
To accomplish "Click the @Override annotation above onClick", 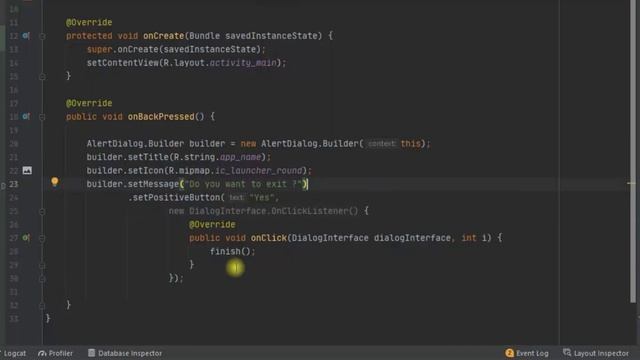I will [212, 224].
